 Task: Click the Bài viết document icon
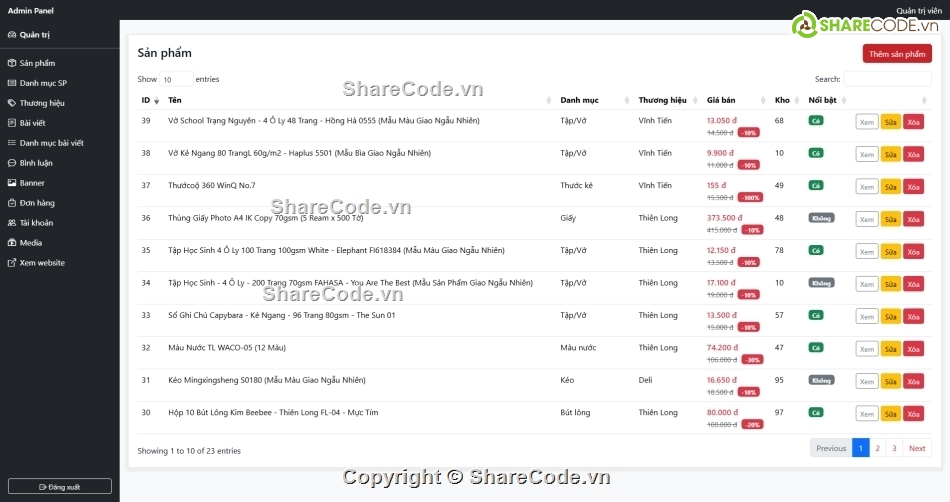pos(12,123)
